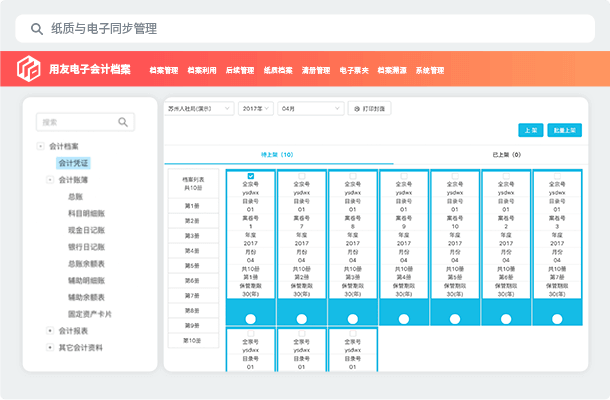Open the 2017年 year dropdown

(256, 108)
